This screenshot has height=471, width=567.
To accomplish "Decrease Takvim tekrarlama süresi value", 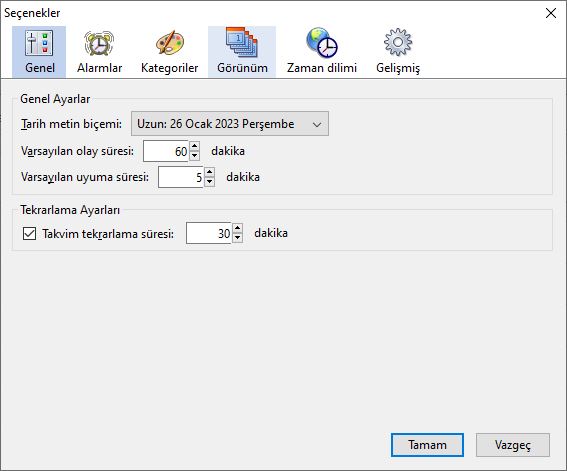I will (x=237, y=238).
